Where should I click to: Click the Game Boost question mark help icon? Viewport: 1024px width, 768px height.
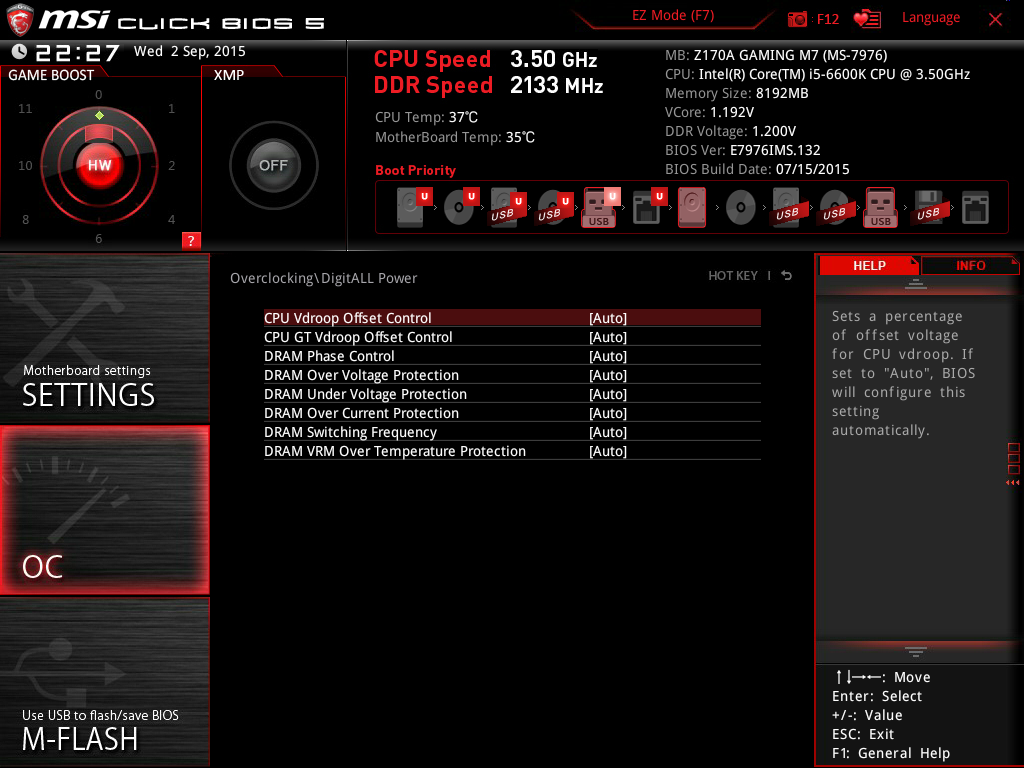[x=191, y=240]
